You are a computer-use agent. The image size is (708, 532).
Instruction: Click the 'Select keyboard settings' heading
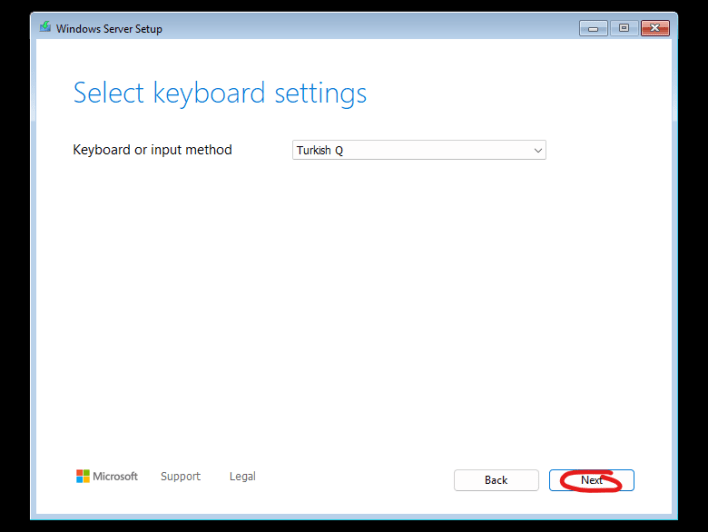click(x=220, y=93)
